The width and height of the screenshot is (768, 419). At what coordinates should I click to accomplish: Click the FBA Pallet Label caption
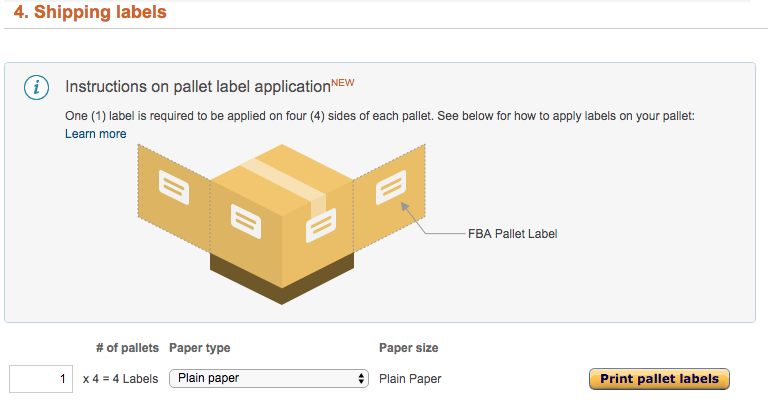512,234
